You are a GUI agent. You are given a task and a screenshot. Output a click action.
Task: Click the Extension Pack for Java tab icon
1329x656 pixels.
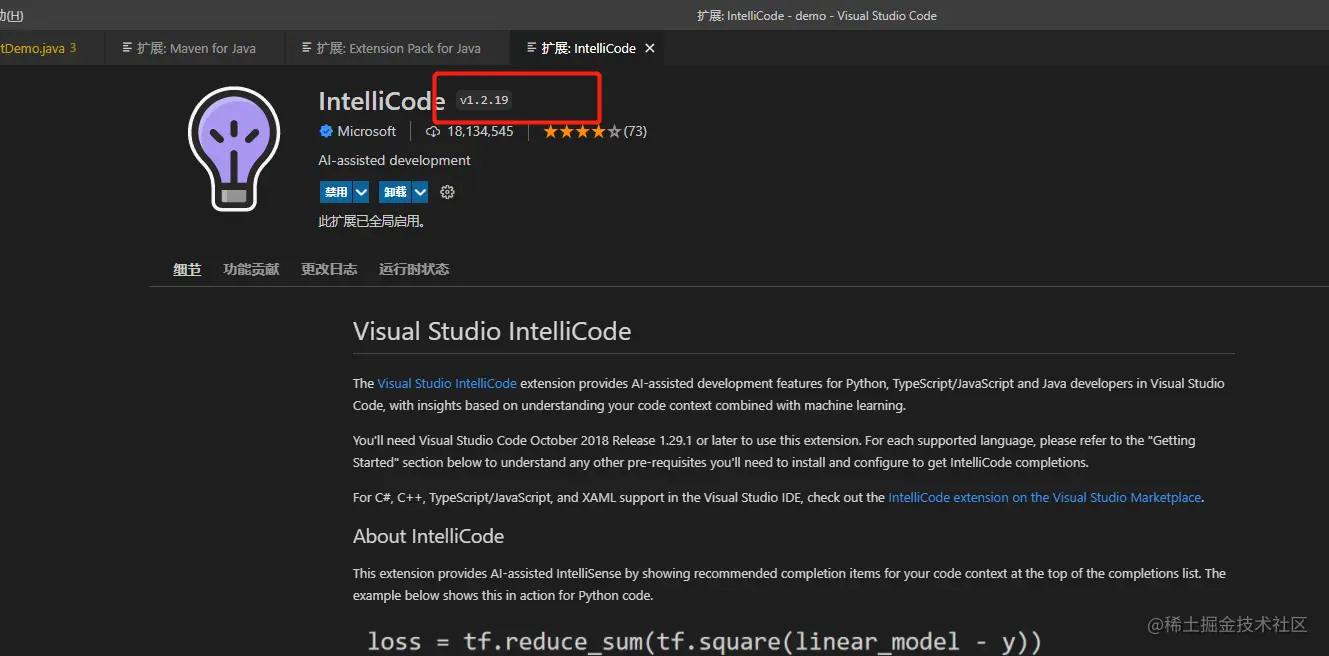(307, 48)
